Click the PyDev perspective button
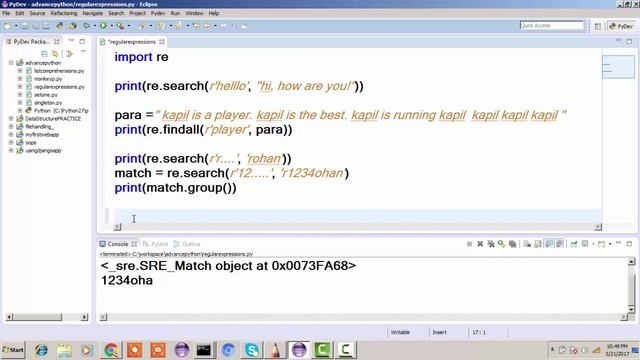The image size is (640, 360). (x=621, y=26)
